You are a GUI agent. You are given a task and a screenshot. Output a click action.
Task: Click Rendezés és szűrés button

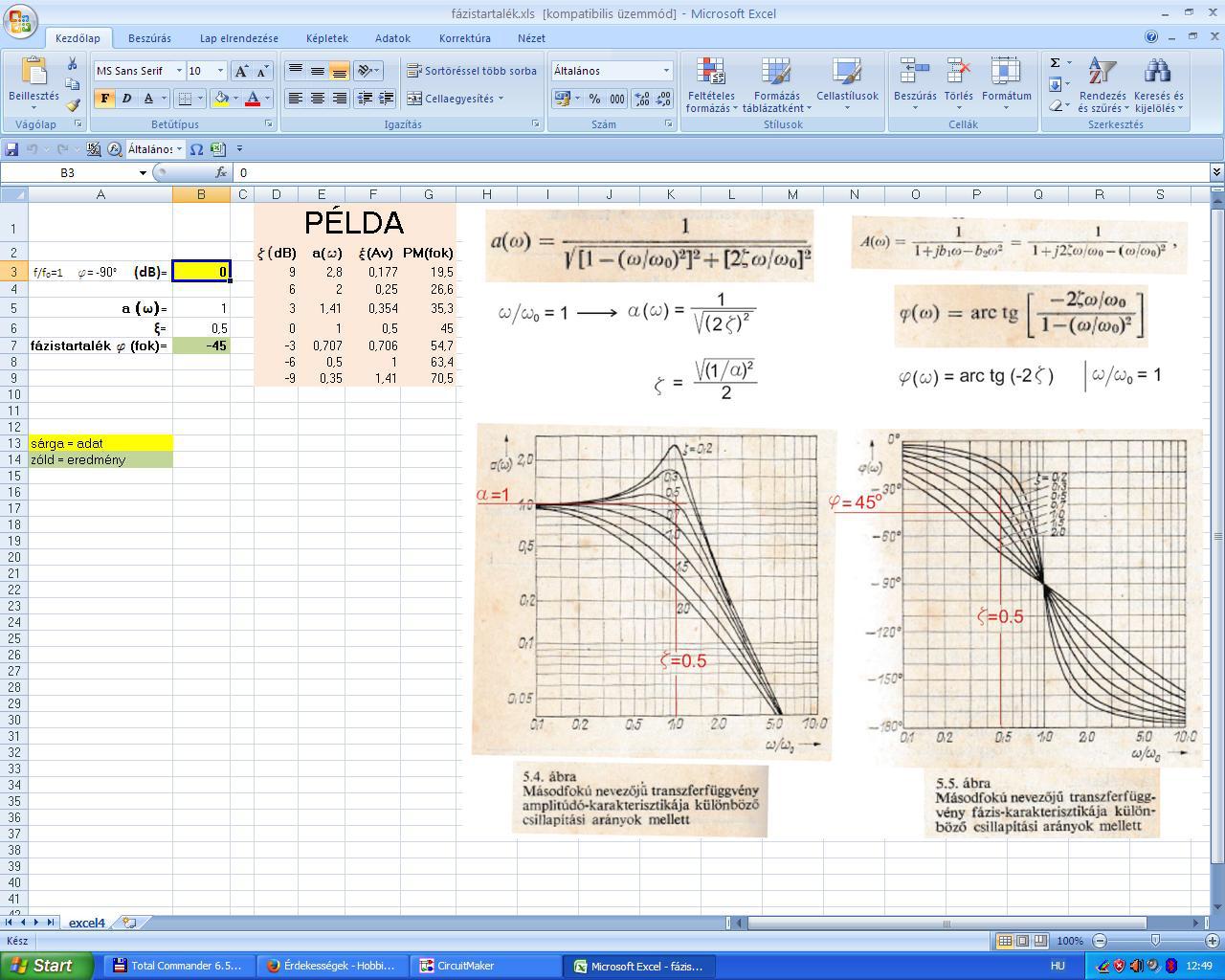click(1102, 84)
